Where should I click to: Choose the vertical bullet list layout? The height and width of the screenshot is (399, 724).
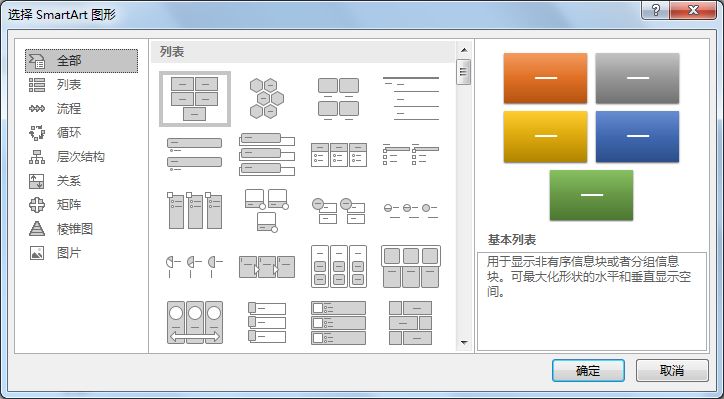click(194, 154)
